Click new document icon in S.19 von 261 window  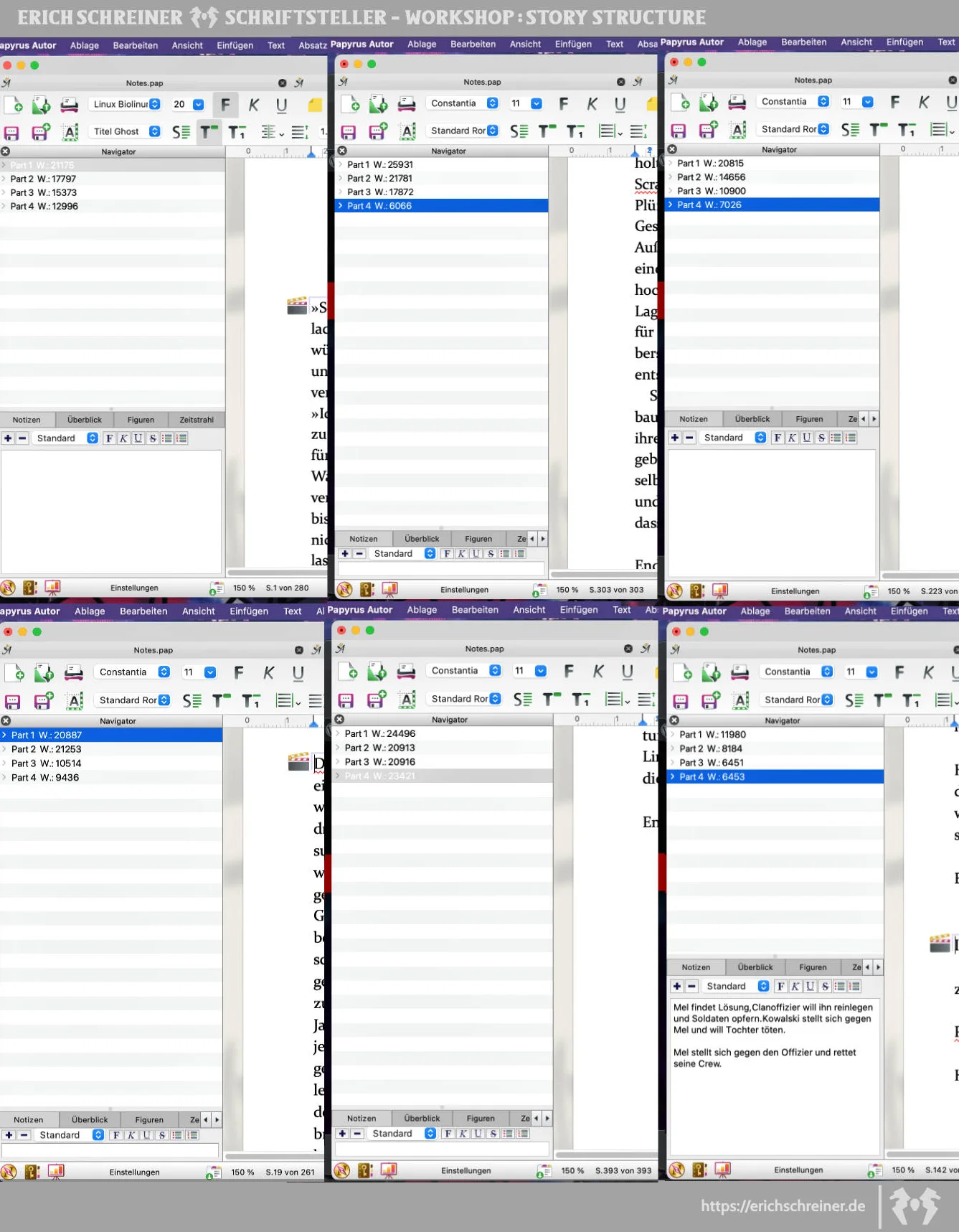pos(15,673)
